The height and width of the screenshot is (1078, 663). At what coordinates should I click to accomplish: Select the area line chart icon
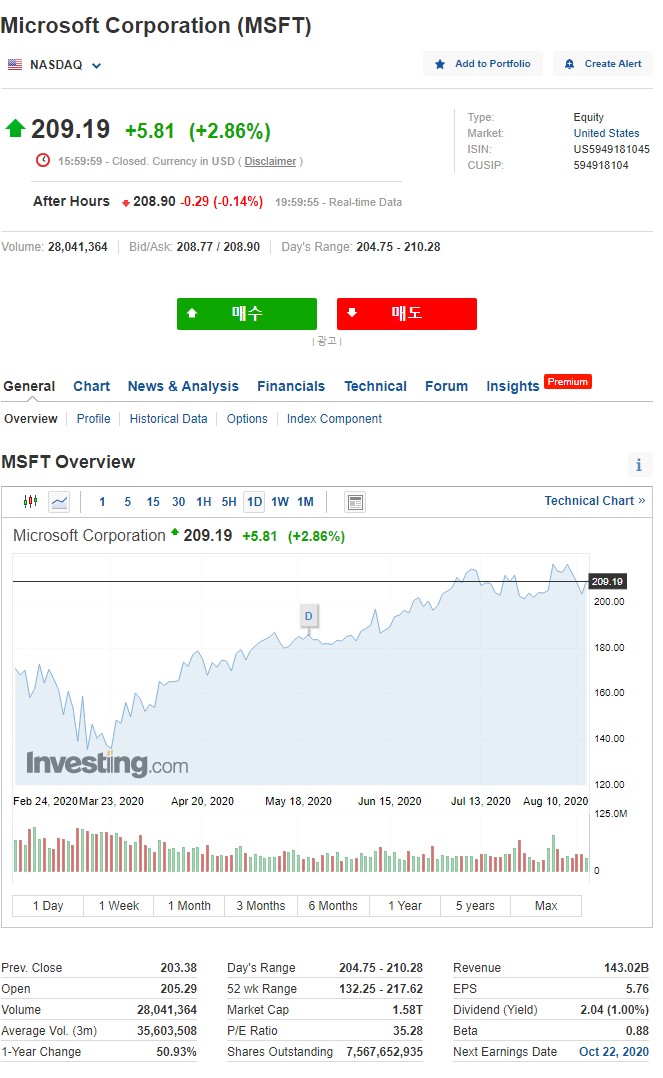[60, 502]
